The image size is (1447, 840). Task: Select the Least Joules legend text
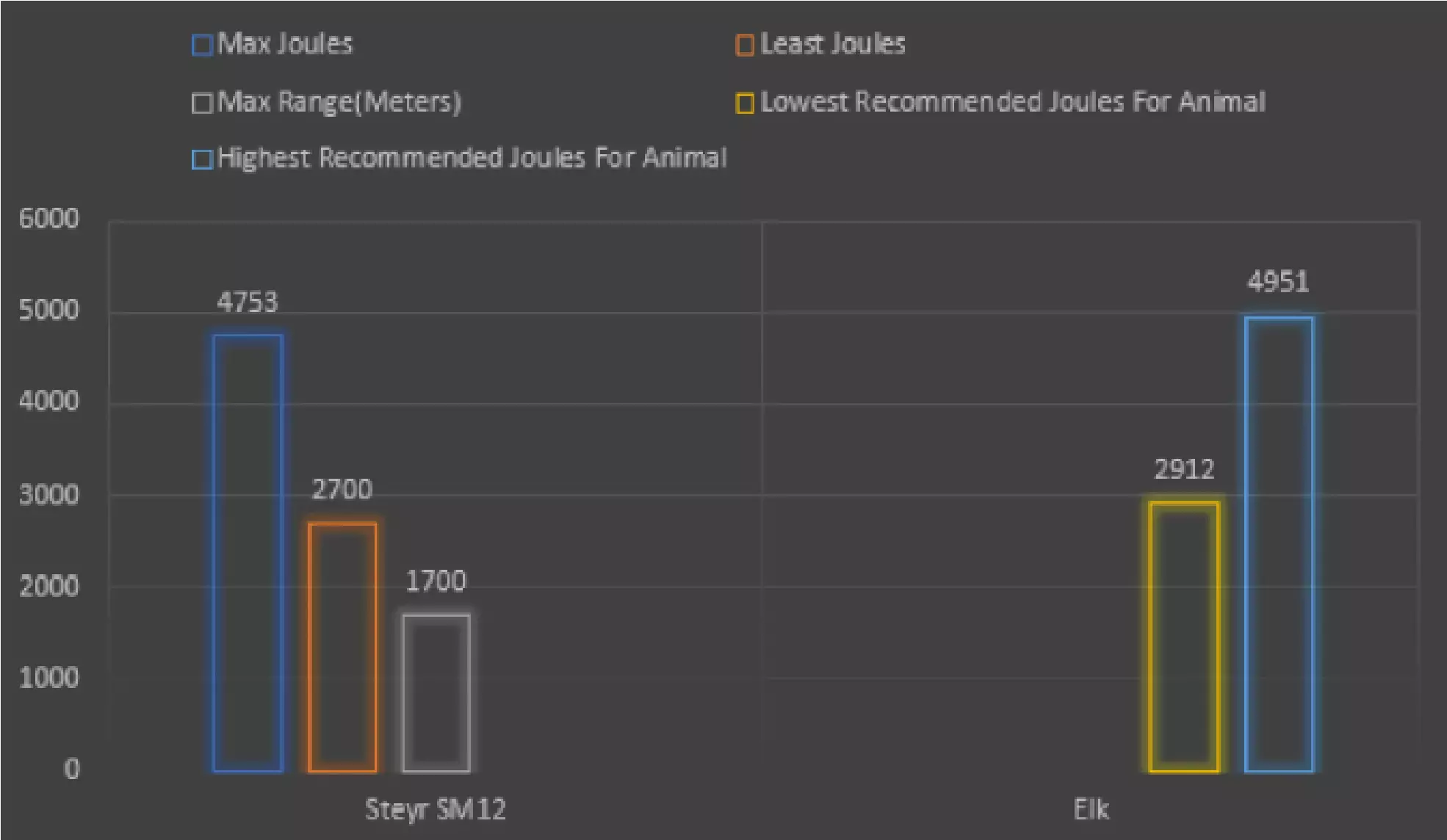(833, 44)
